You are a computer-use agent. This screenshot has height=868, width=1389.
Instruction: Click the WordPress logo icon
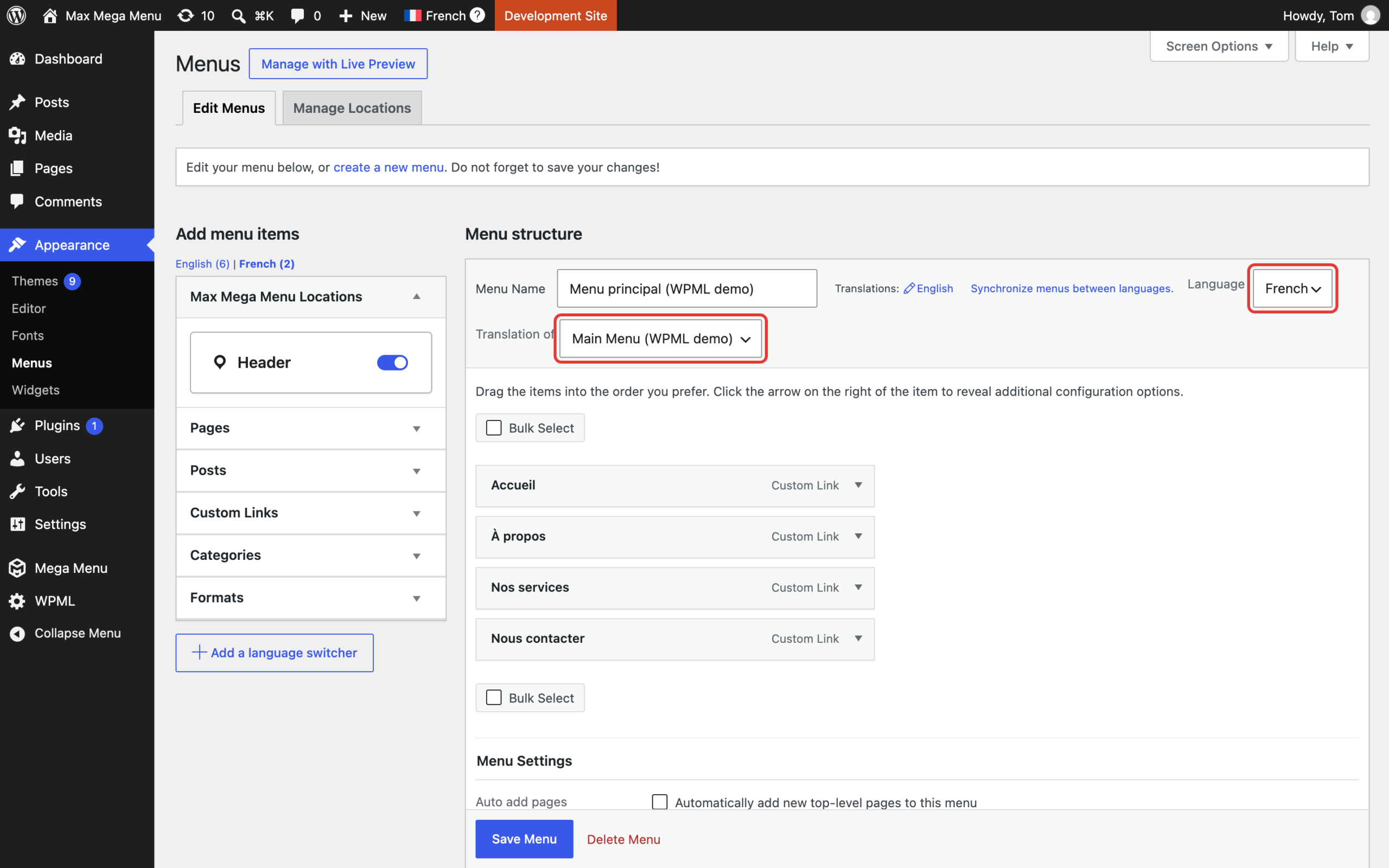pyautogui.click(x=17, y=16)
